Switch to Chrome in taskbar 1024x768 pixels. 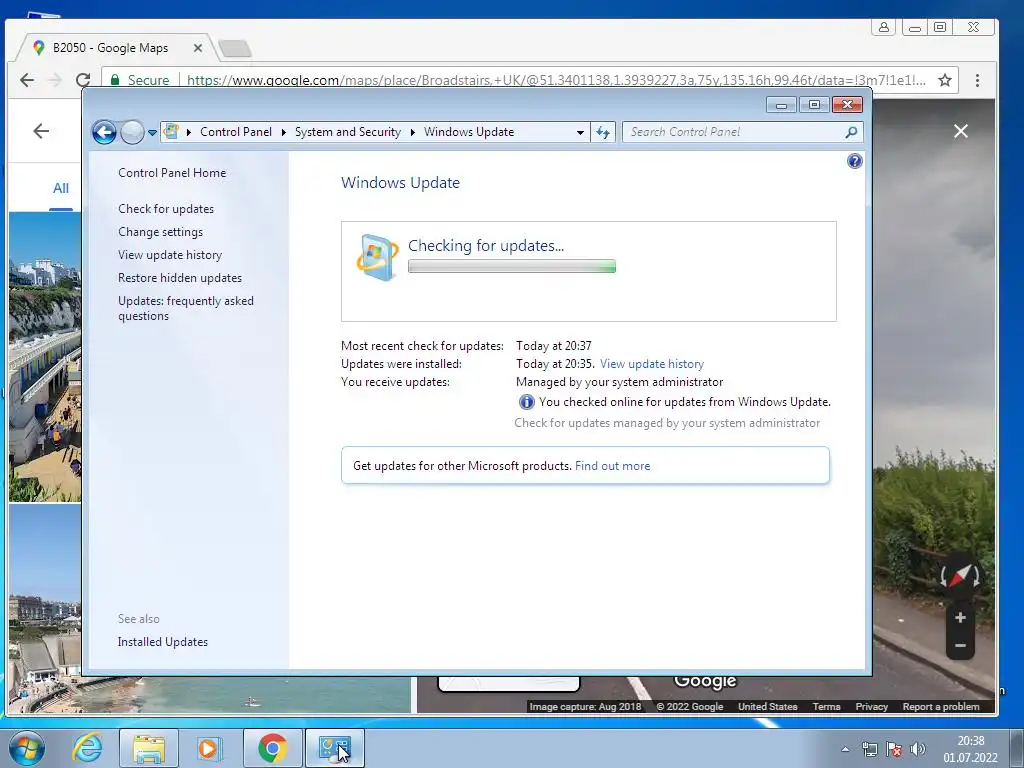click(x=272, y=748)
